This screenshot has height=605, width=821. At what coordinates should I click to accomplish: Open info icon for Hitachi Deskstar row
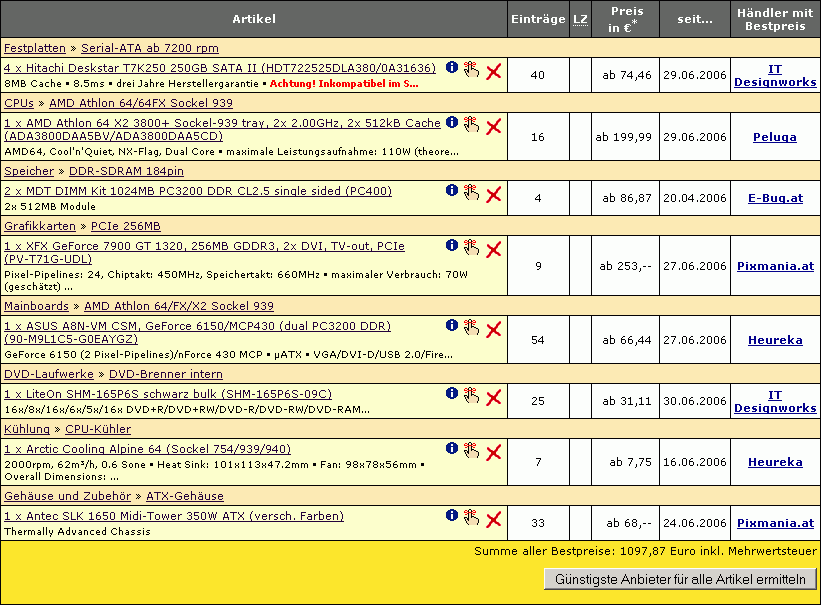pos(452,68)
